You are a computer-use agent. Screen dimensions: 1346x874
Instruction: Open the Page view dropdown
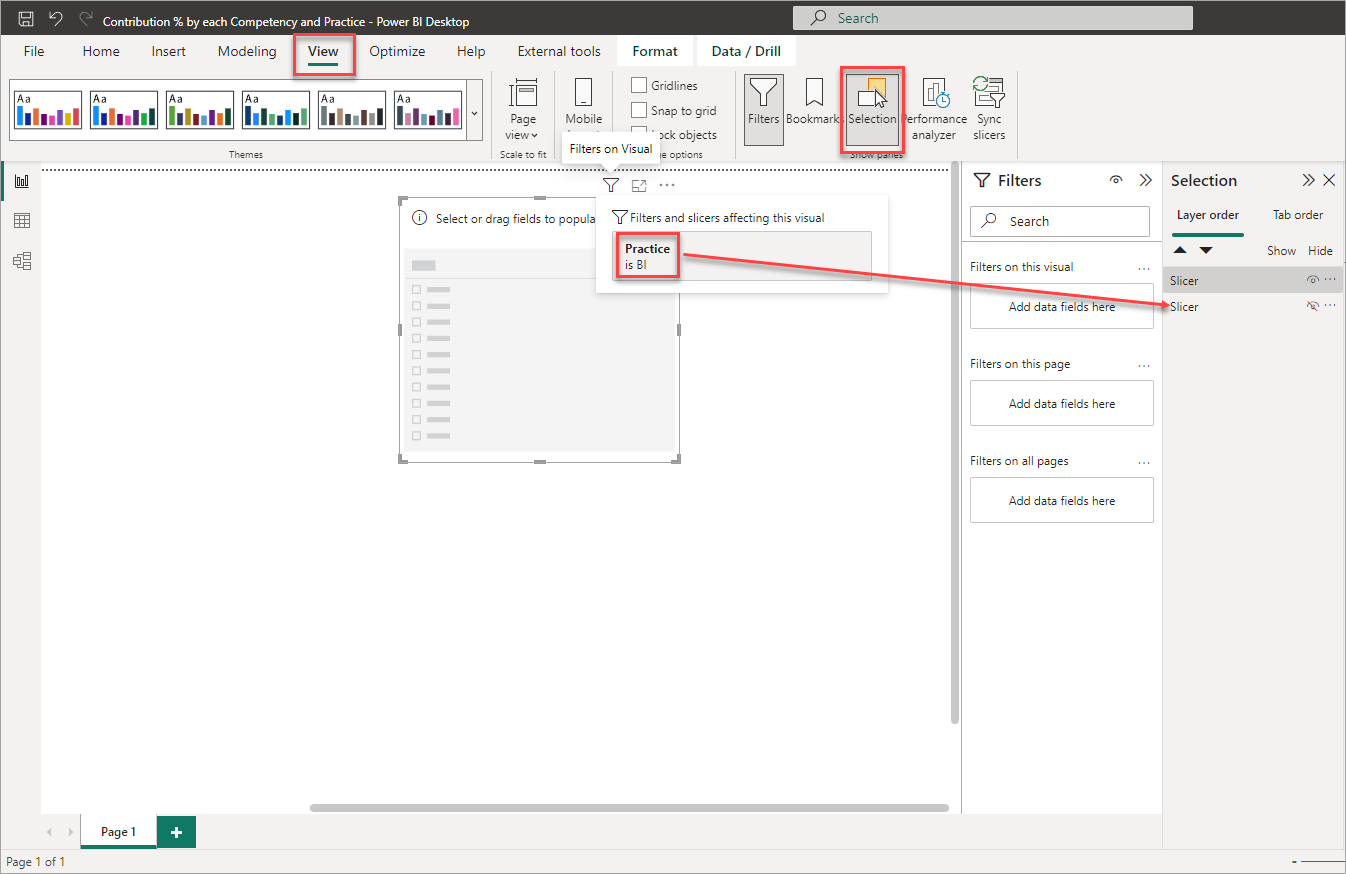point(523,110)
